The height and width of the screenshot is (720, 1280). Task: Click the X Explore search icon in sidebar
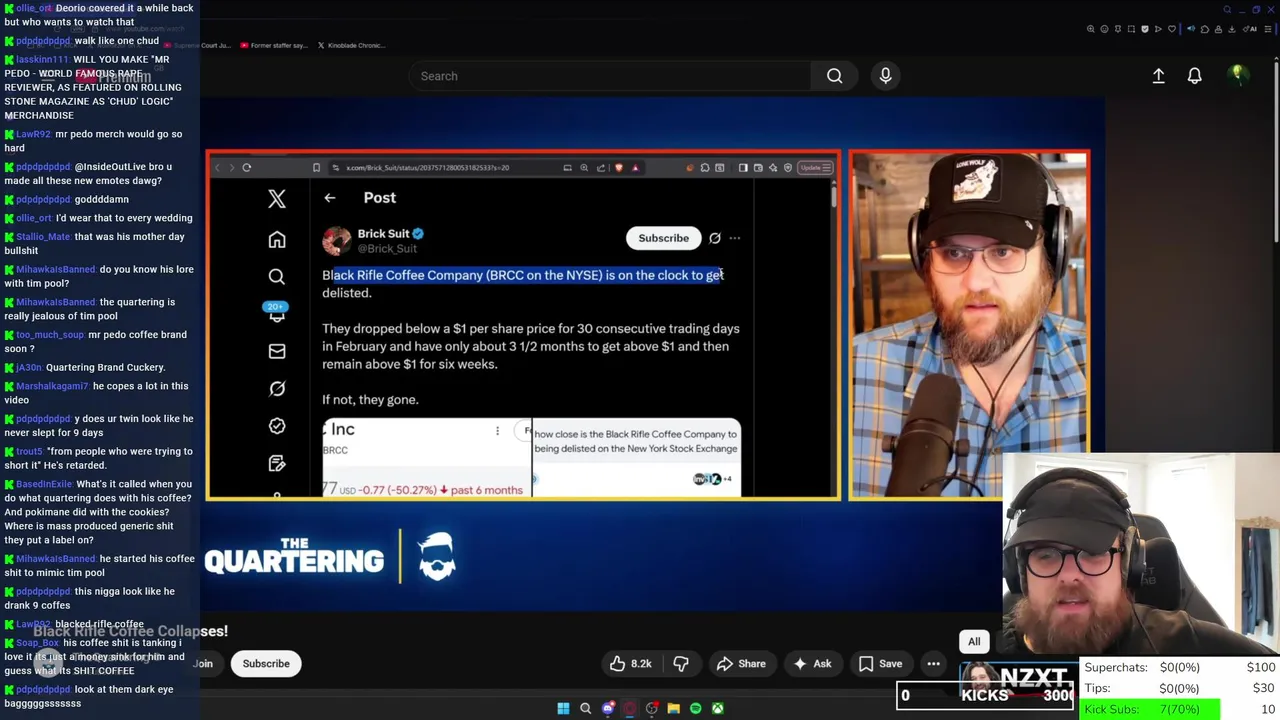[x=277, y=277]
